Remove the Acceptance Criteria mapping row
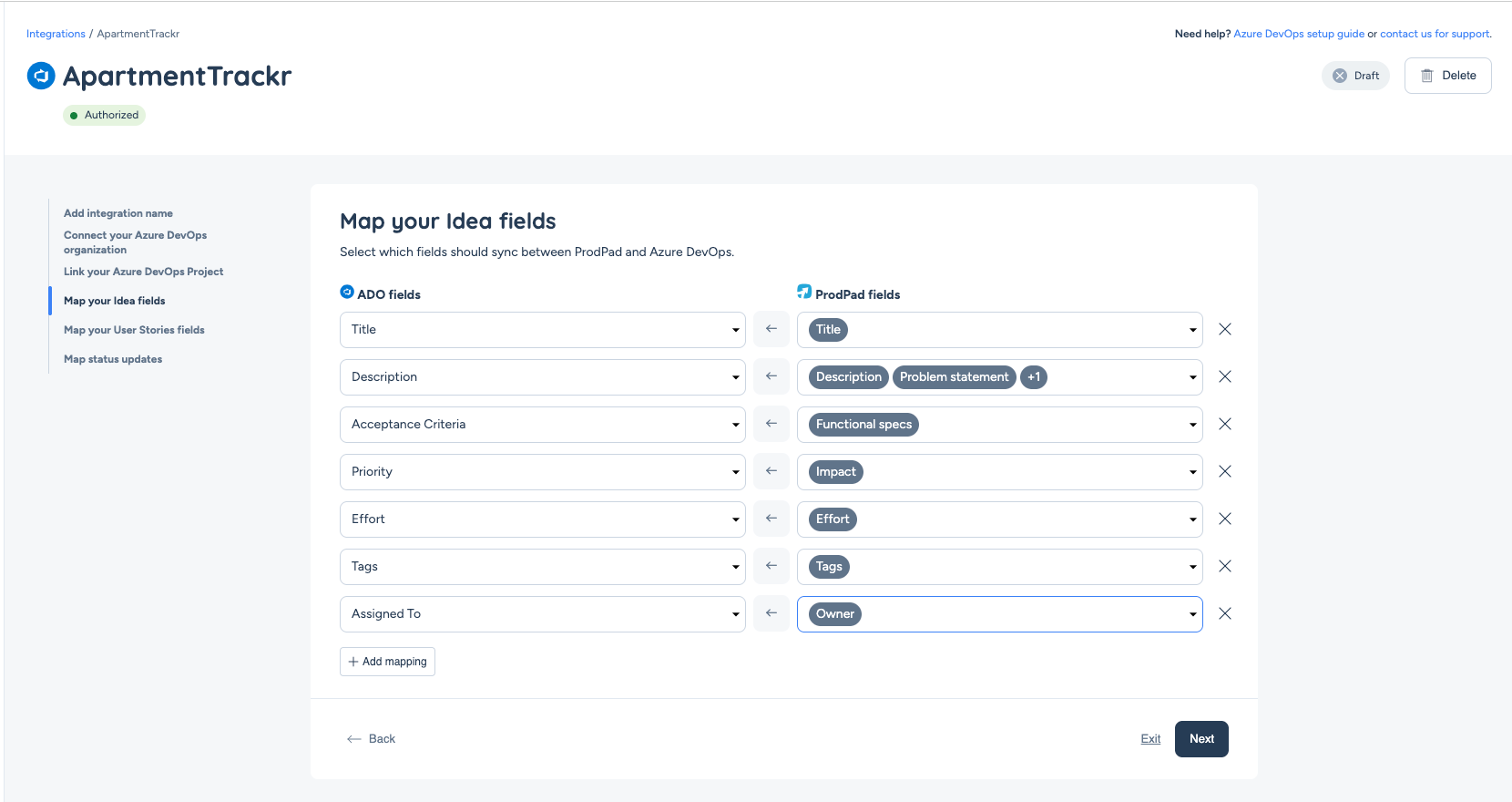1512x802 pixels. (1225, 425)
